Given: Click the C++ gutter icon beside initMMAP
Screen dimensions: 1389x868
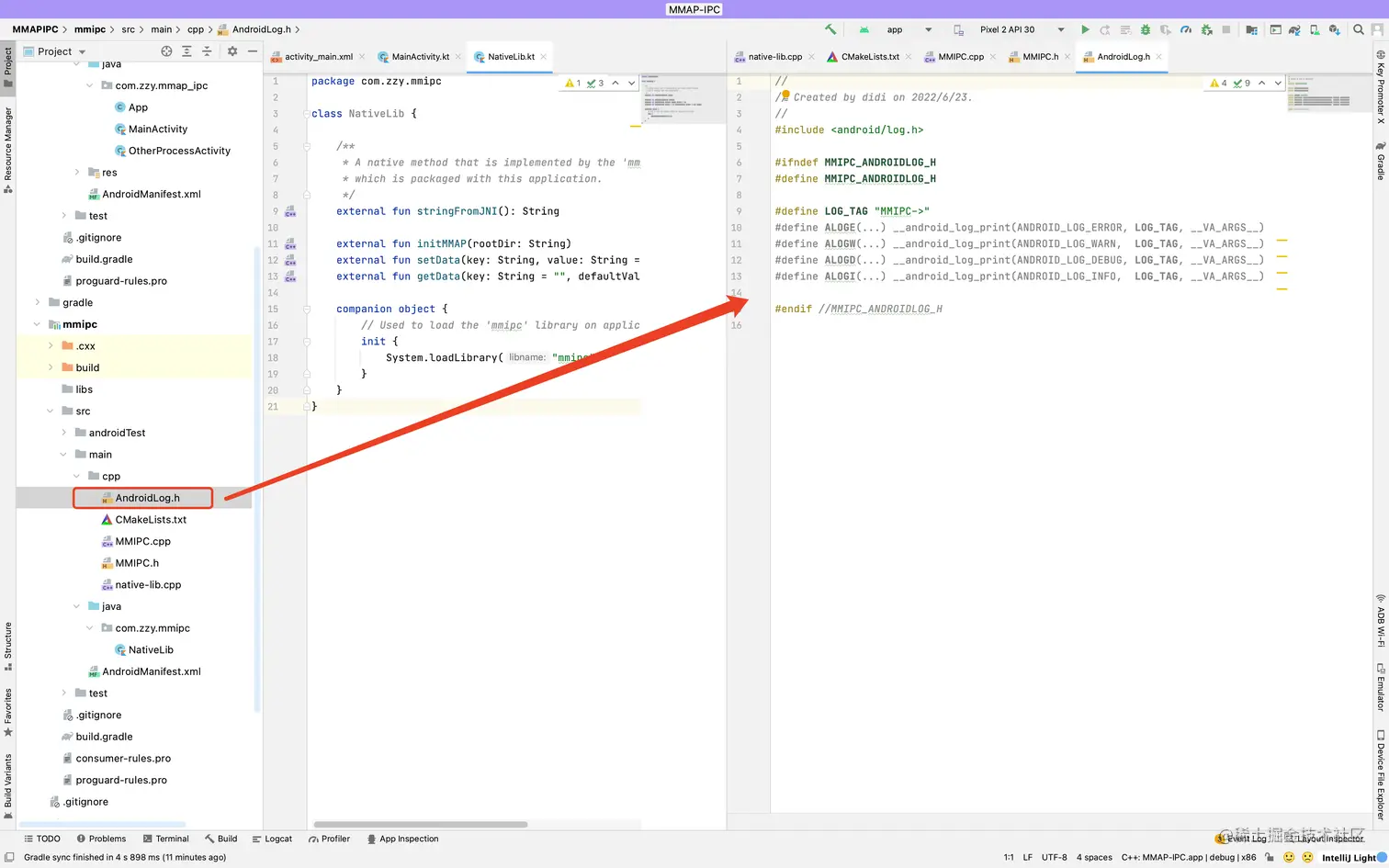Looking at the screenshot, I should tap(290, 244).
